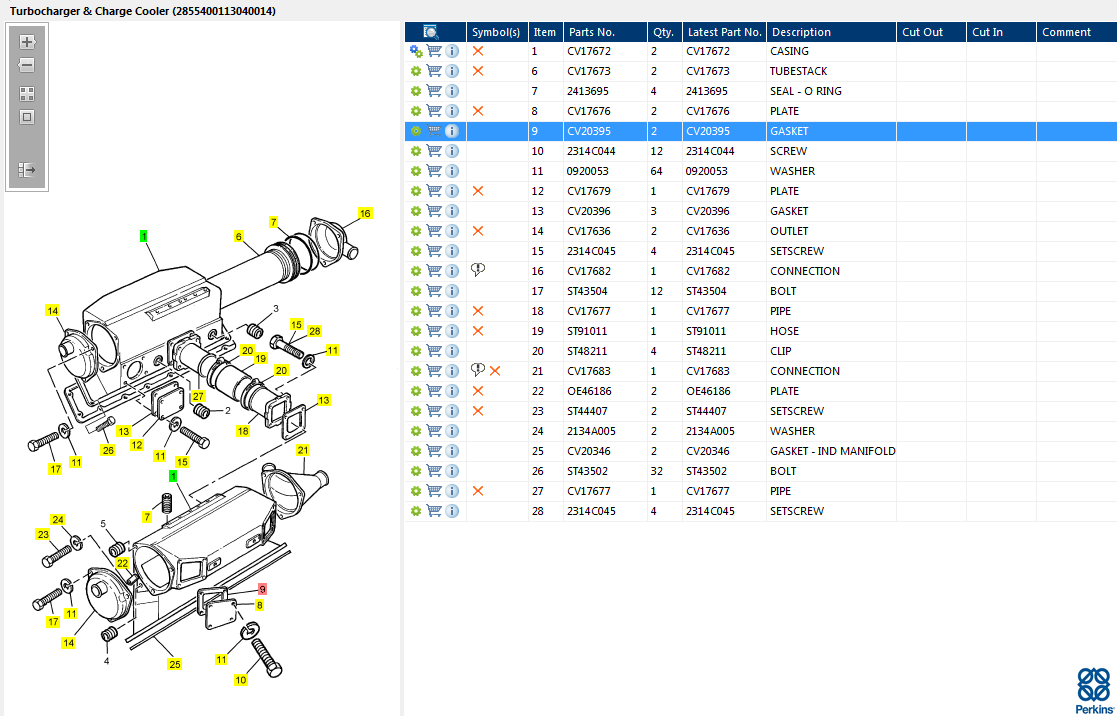Click orange X symbol for HOSE row
This screenshot has height=716, width=1117.
478,331
